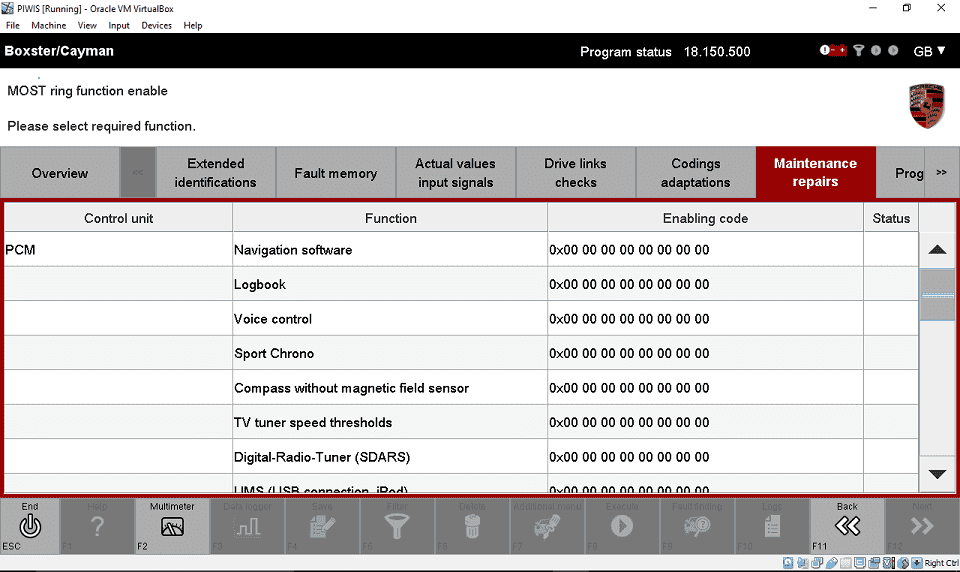Image resolution: width=960 pixels, height=572 pixels.
Task: Click the Back double-arrow button
Action: (846, 526)
